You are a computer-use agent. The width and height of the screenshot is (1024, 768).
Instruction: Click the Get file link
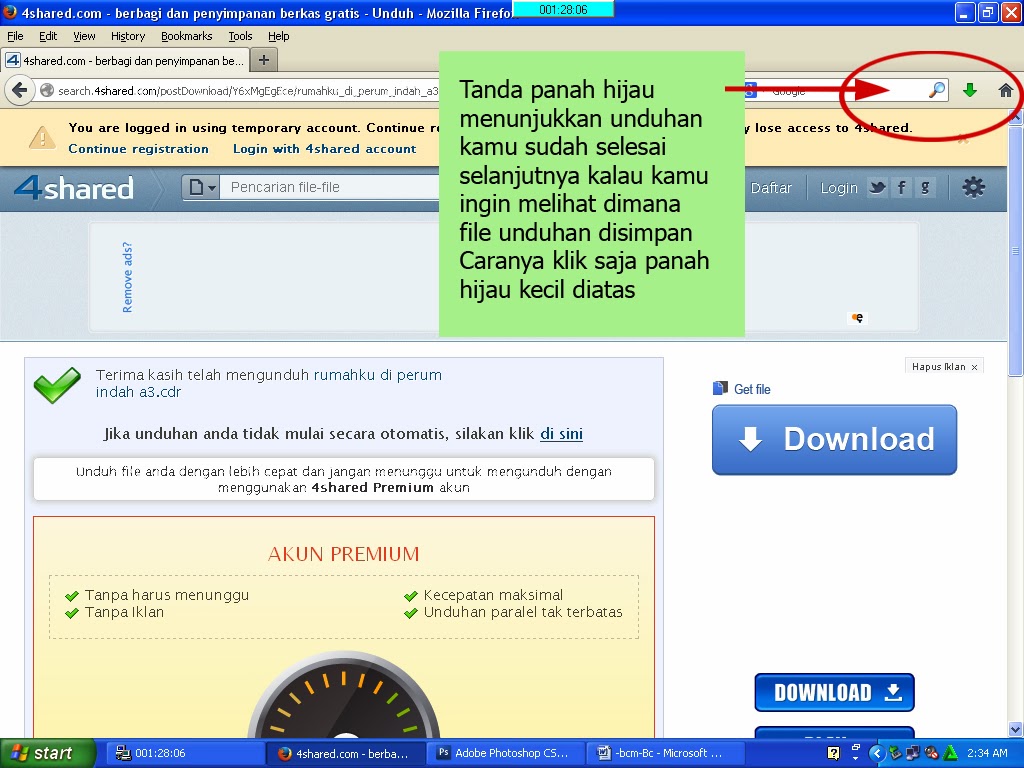(752, 389)
